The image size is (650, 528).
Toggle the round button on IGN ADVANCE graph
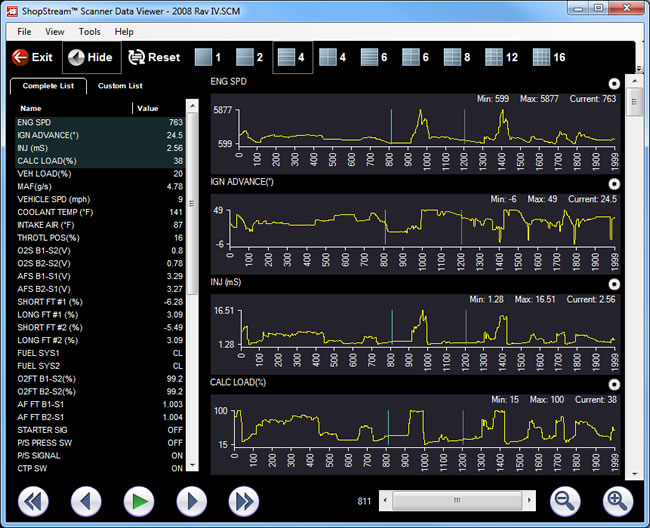tap(614, 184)
